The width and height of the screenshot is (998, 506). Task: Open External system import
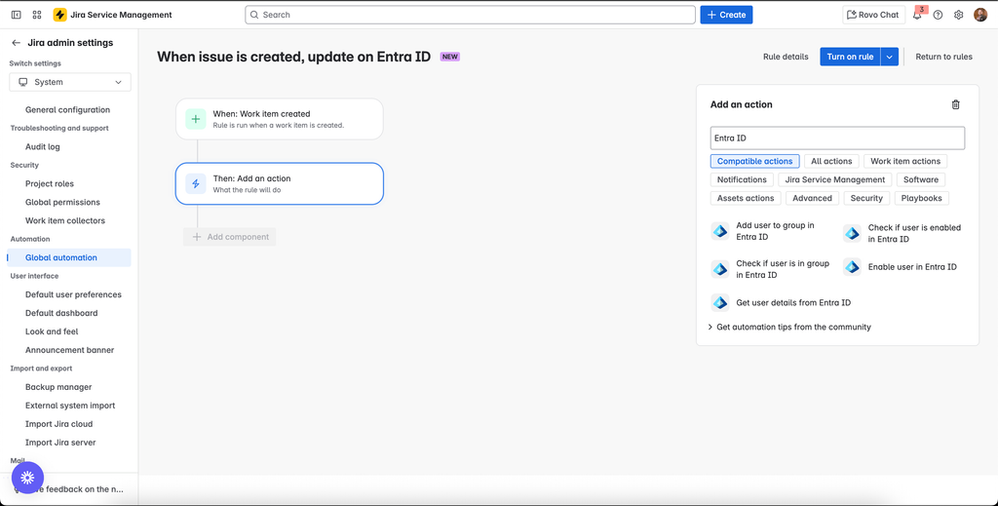[70, 405]
